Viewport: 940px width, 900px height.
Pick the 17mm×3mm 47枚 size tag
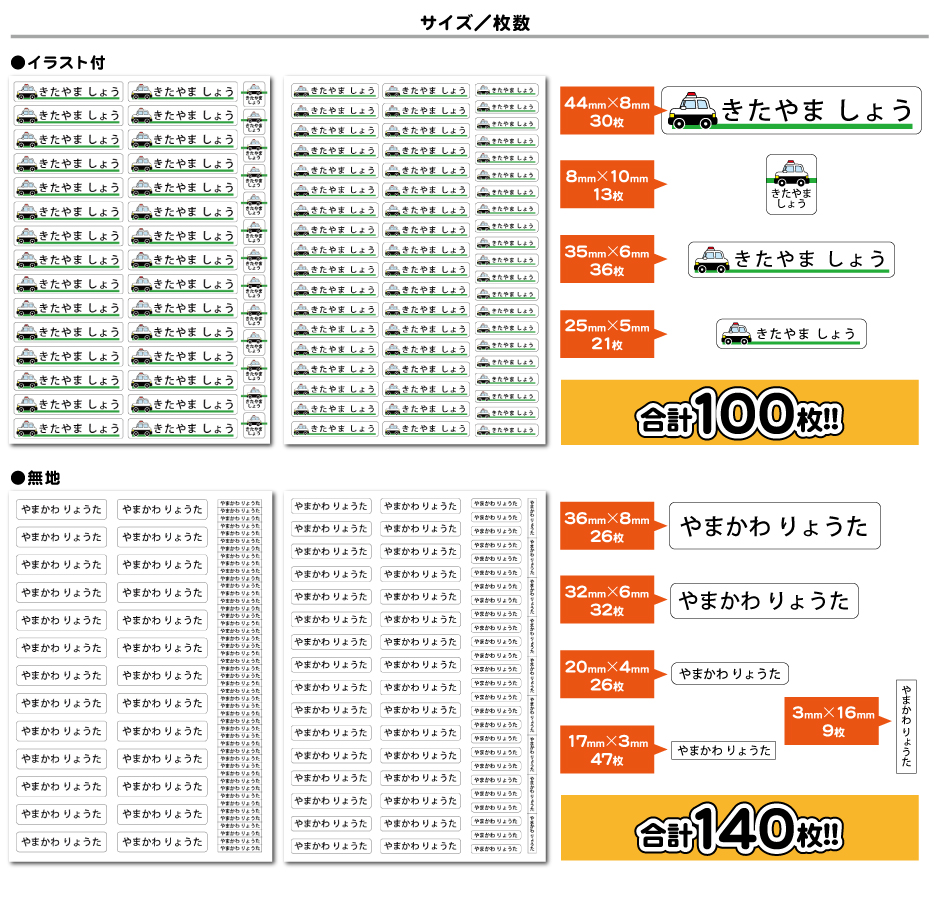[606, 750]
